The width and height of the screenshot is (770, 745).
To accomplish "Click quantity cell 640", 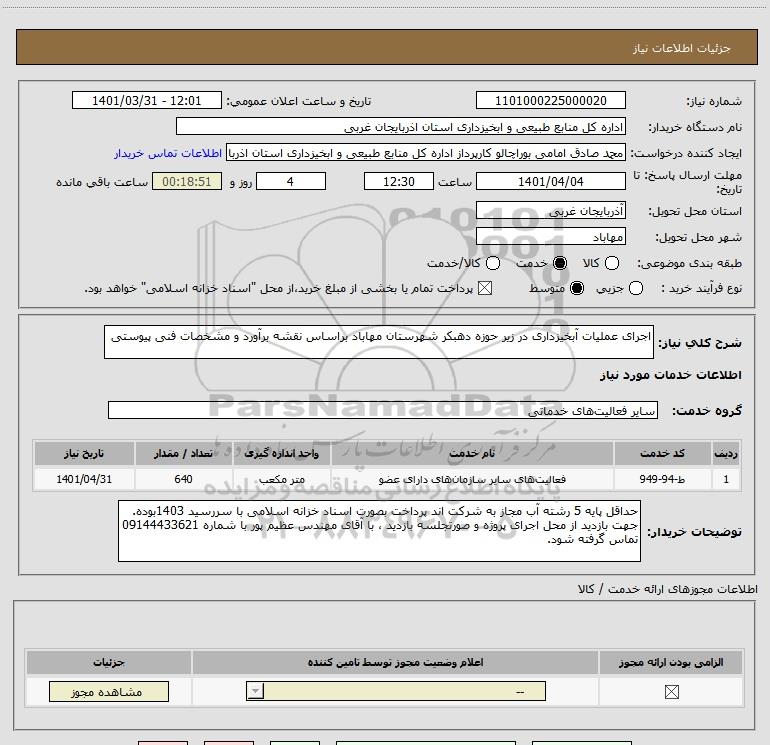I will coord(183,479).
